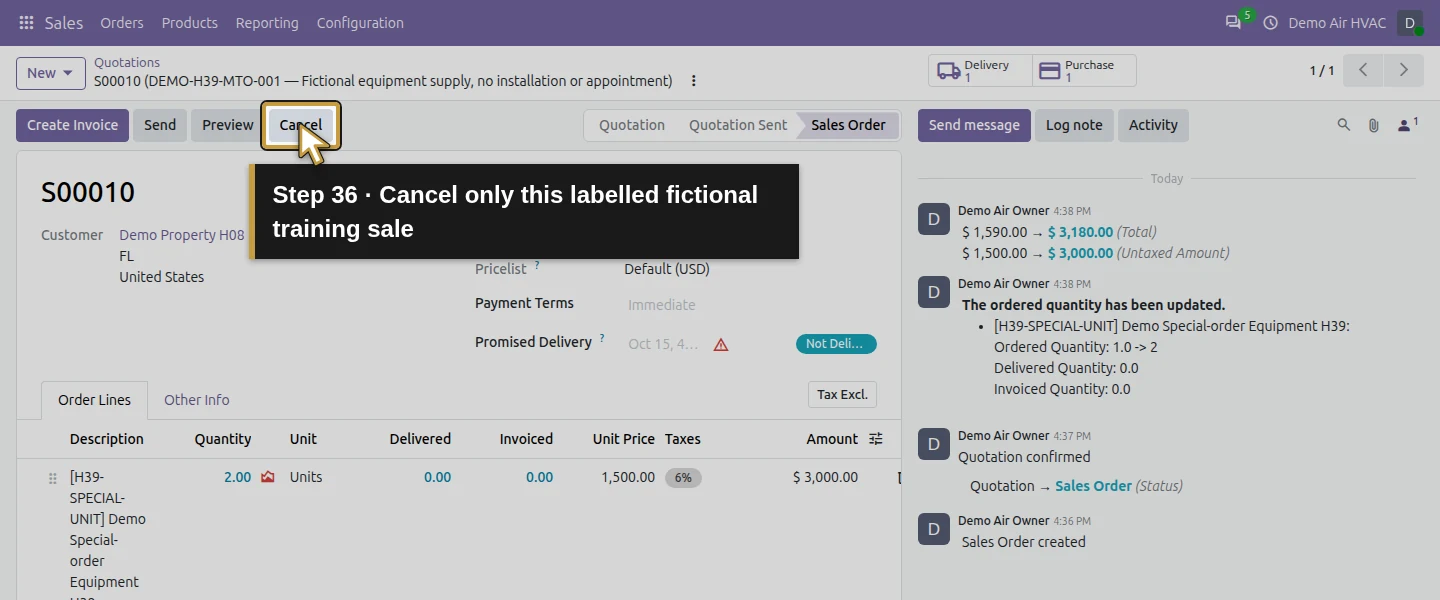Click the Quotation status stage
1440x600 pixels.
[632, 125]
